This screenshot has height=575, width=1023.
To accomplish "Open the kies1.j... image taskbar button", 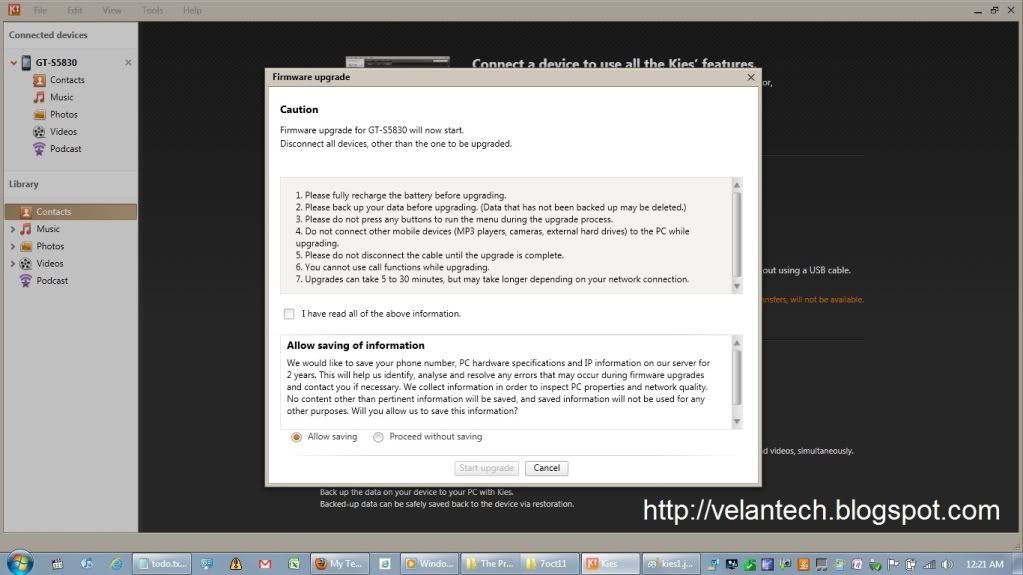I will coord(671,564).
